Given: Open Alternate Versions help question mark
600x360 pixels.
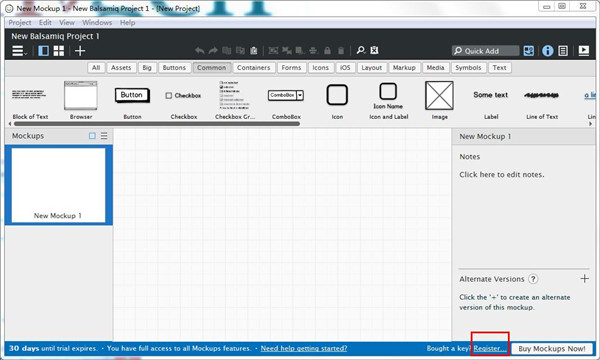Looking at the screenshot, I should click(x=533, y=279).
